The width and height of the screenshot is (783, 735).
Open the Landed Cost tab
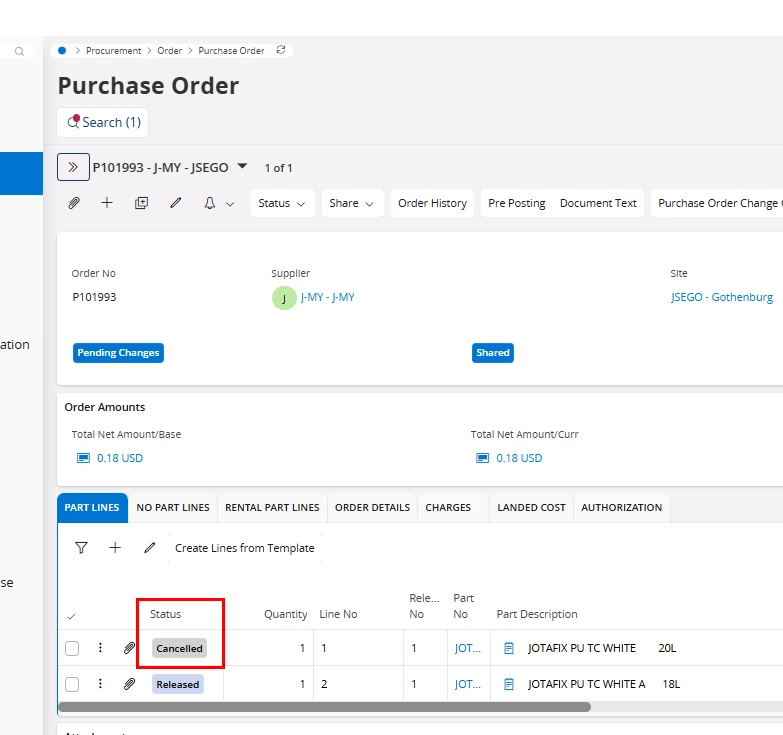[x=531, y=507]
